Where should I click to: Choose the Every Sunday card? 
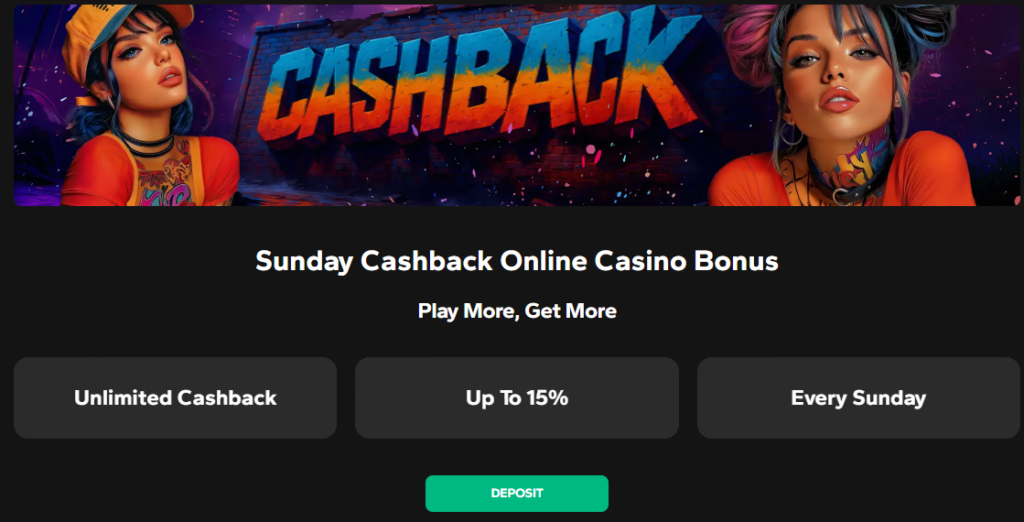click(x=858, y=398)
